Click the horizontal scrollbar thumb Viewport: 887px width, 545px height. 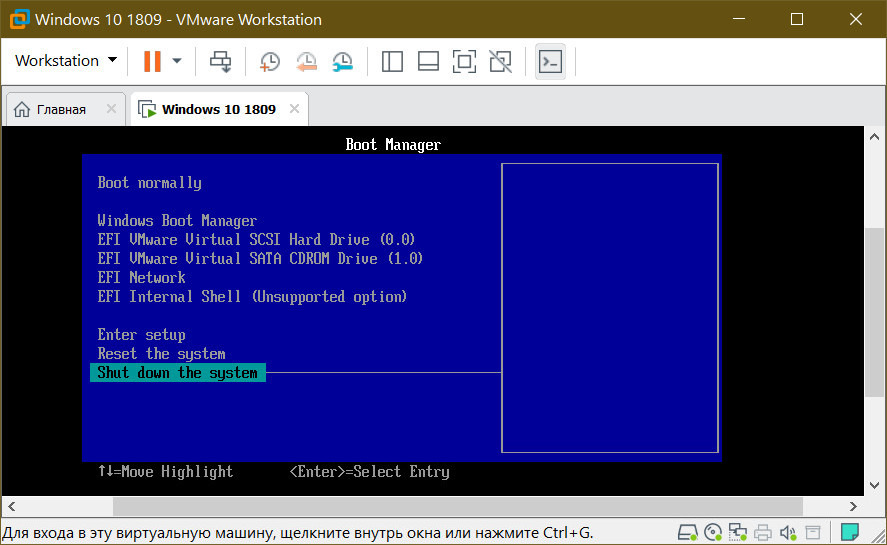tap(458, 507)
